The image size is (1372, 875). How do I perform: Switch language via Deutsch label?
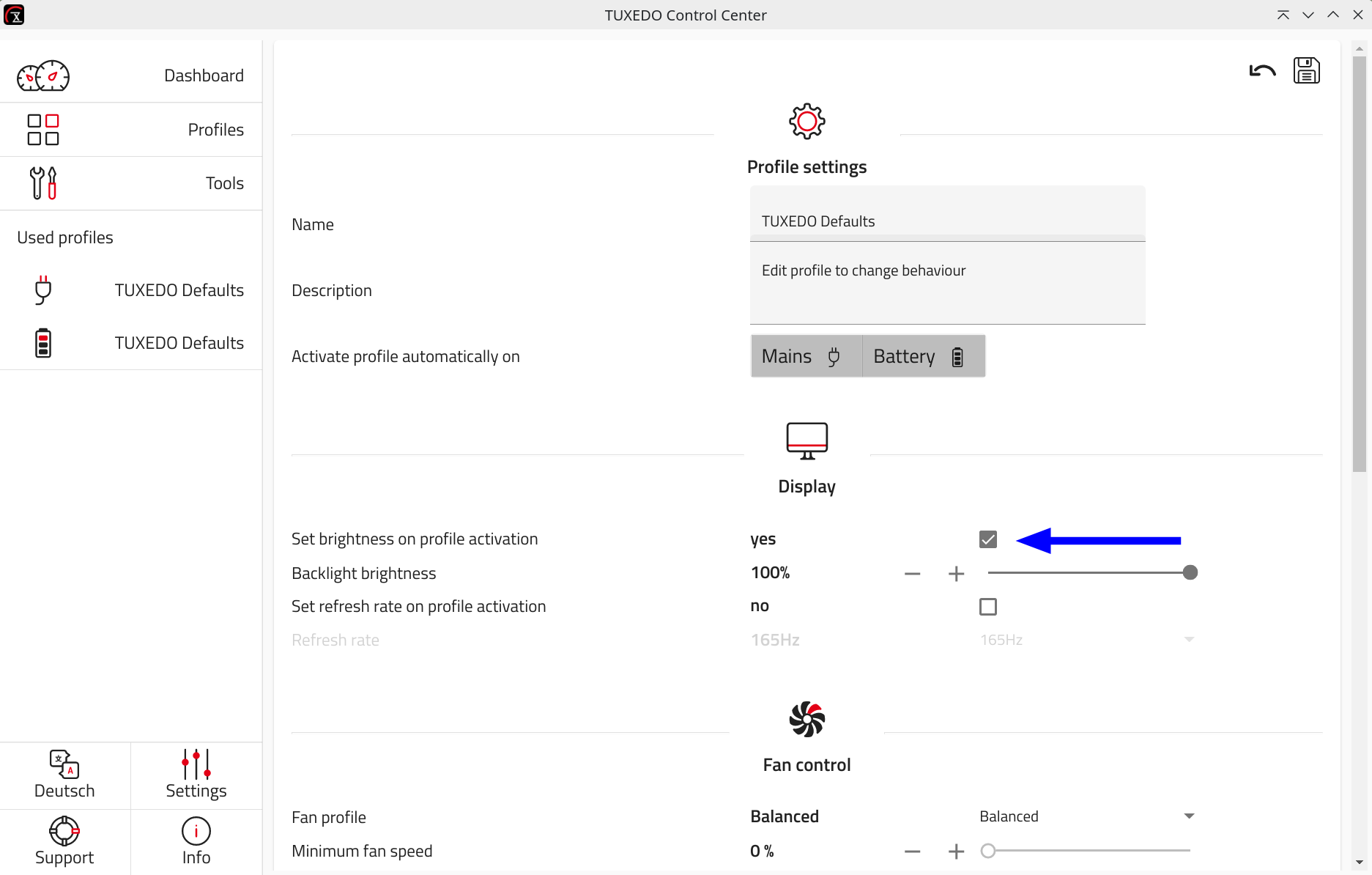[64, 791]
